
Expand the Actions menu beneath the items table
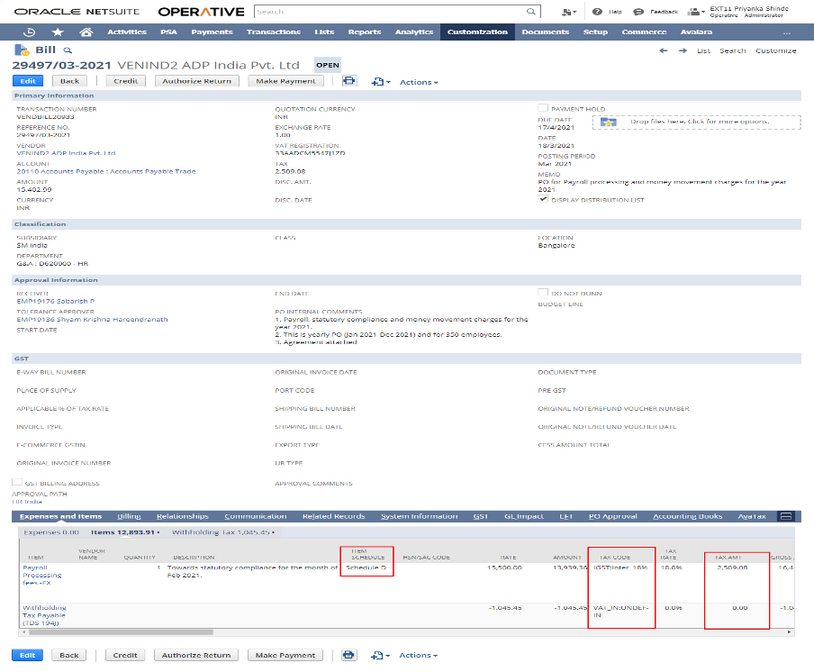pyautogui.click(x=418, y=655)
